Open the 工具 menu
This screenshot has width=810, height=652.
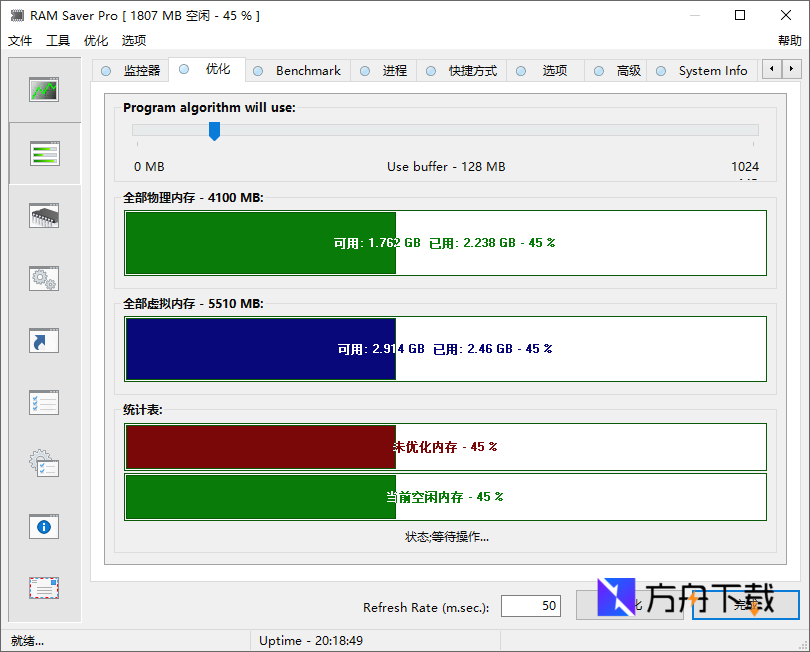[56, 40]
